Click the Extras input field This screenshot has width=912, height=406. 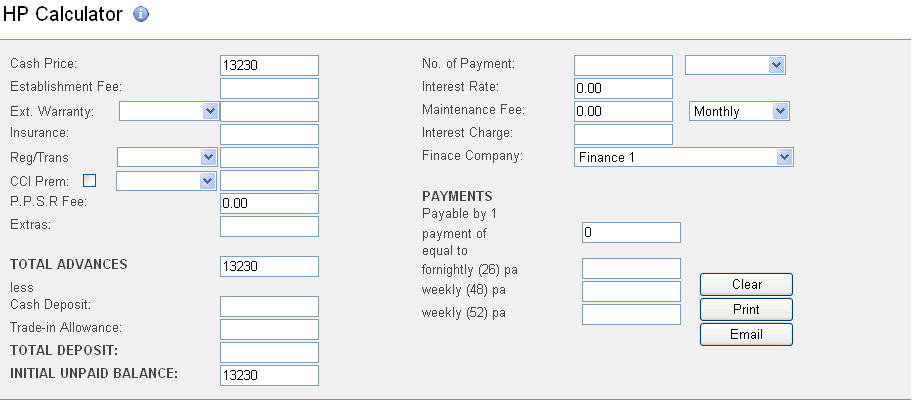[x=269, y=226]
